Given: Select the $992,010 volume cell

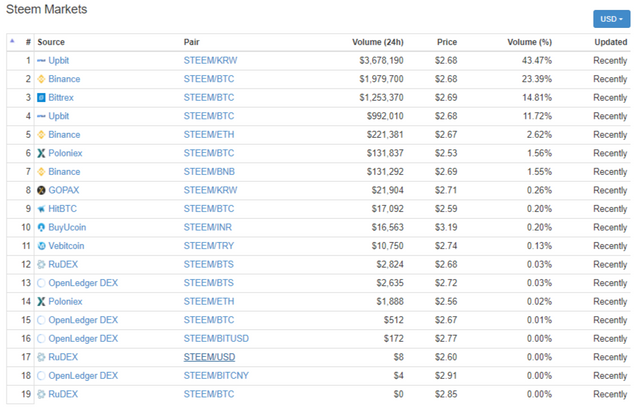Looking at the screenshot, I should [385, 116].
